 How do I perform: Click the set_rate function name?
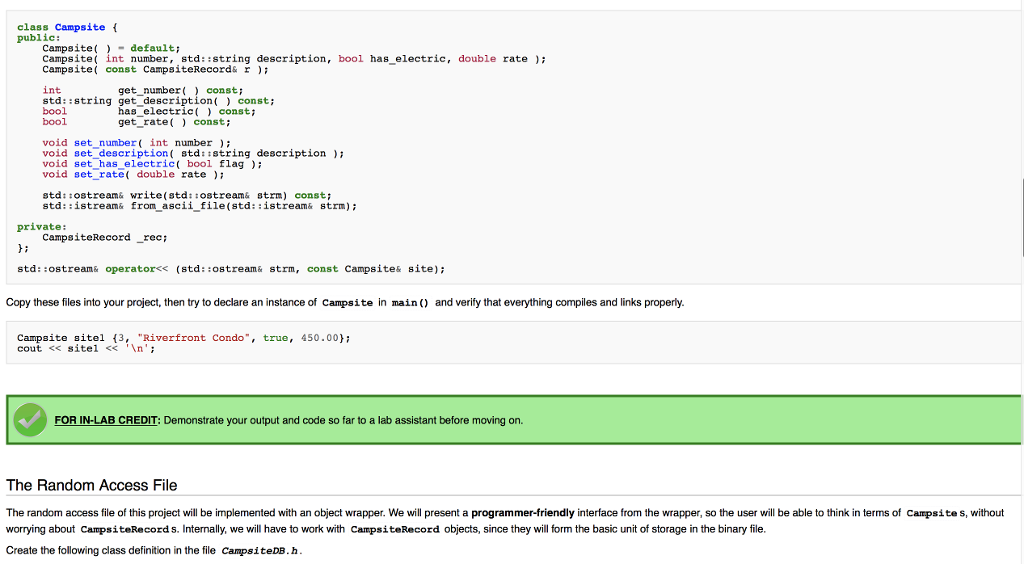pyautogui.click(x=99, y=174)
